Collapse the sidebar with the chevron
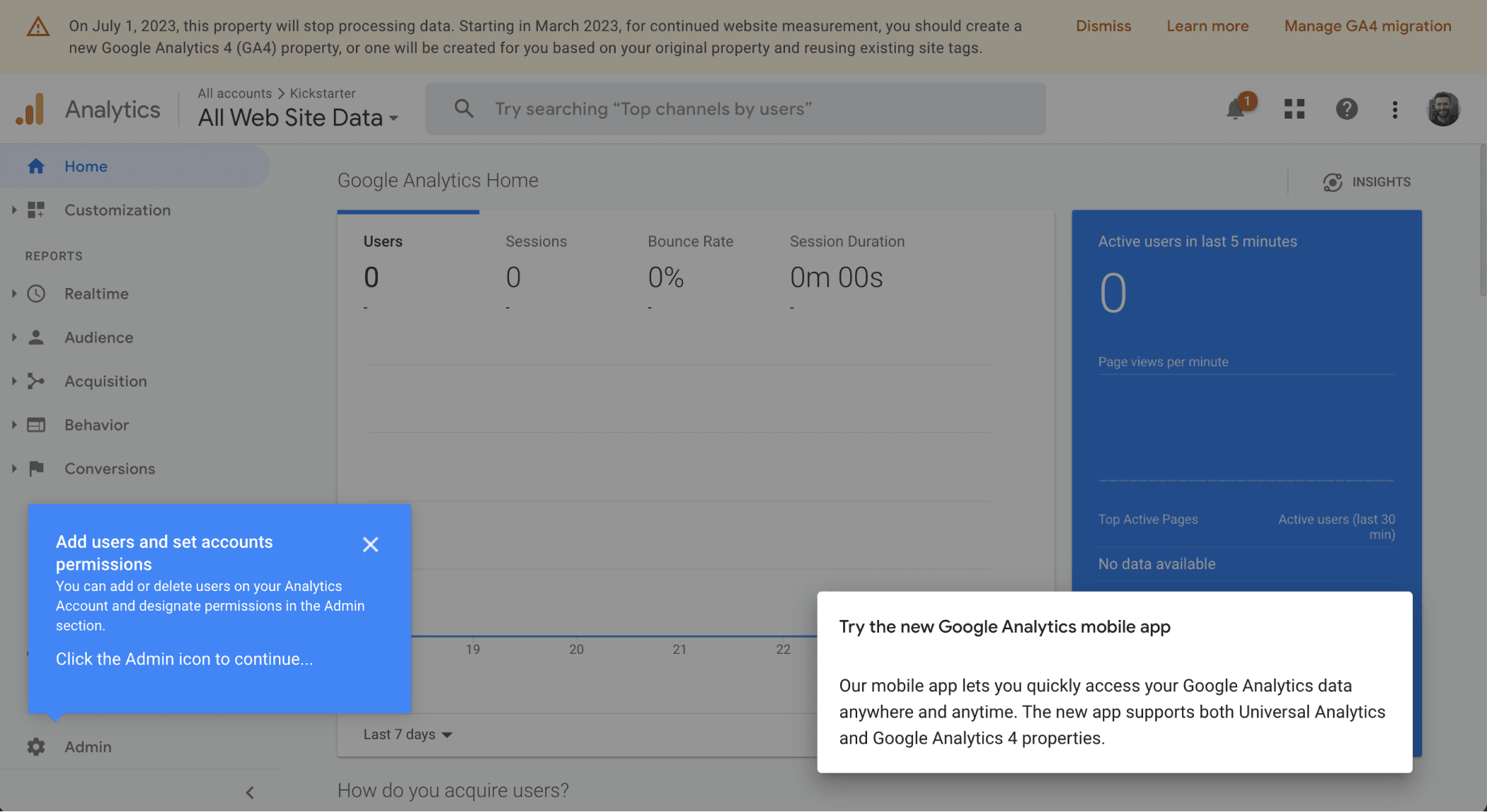The image size is (1487, 812). [x=250, y=792]
